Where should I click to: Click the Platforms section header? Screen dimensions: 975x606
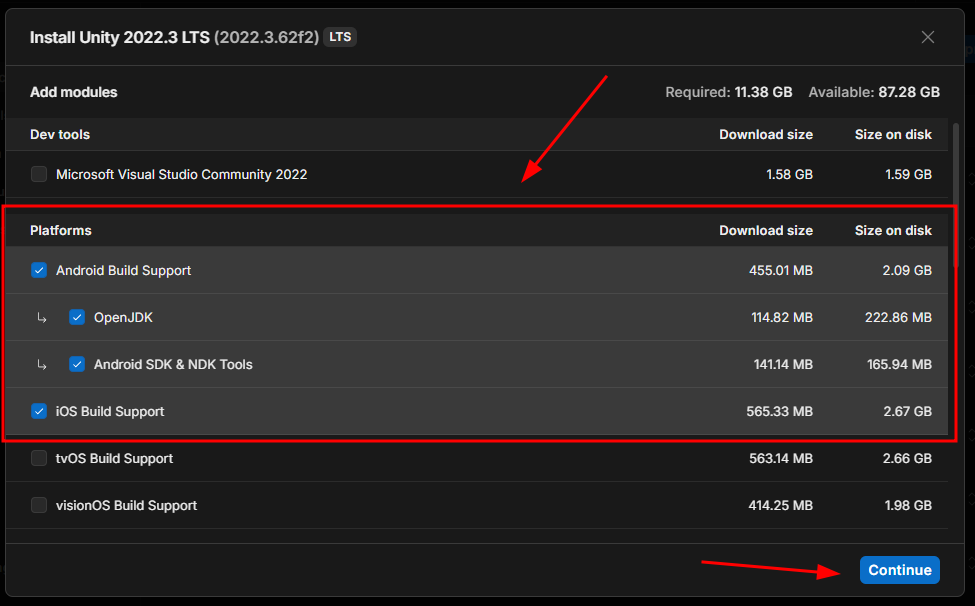[61, 230]
